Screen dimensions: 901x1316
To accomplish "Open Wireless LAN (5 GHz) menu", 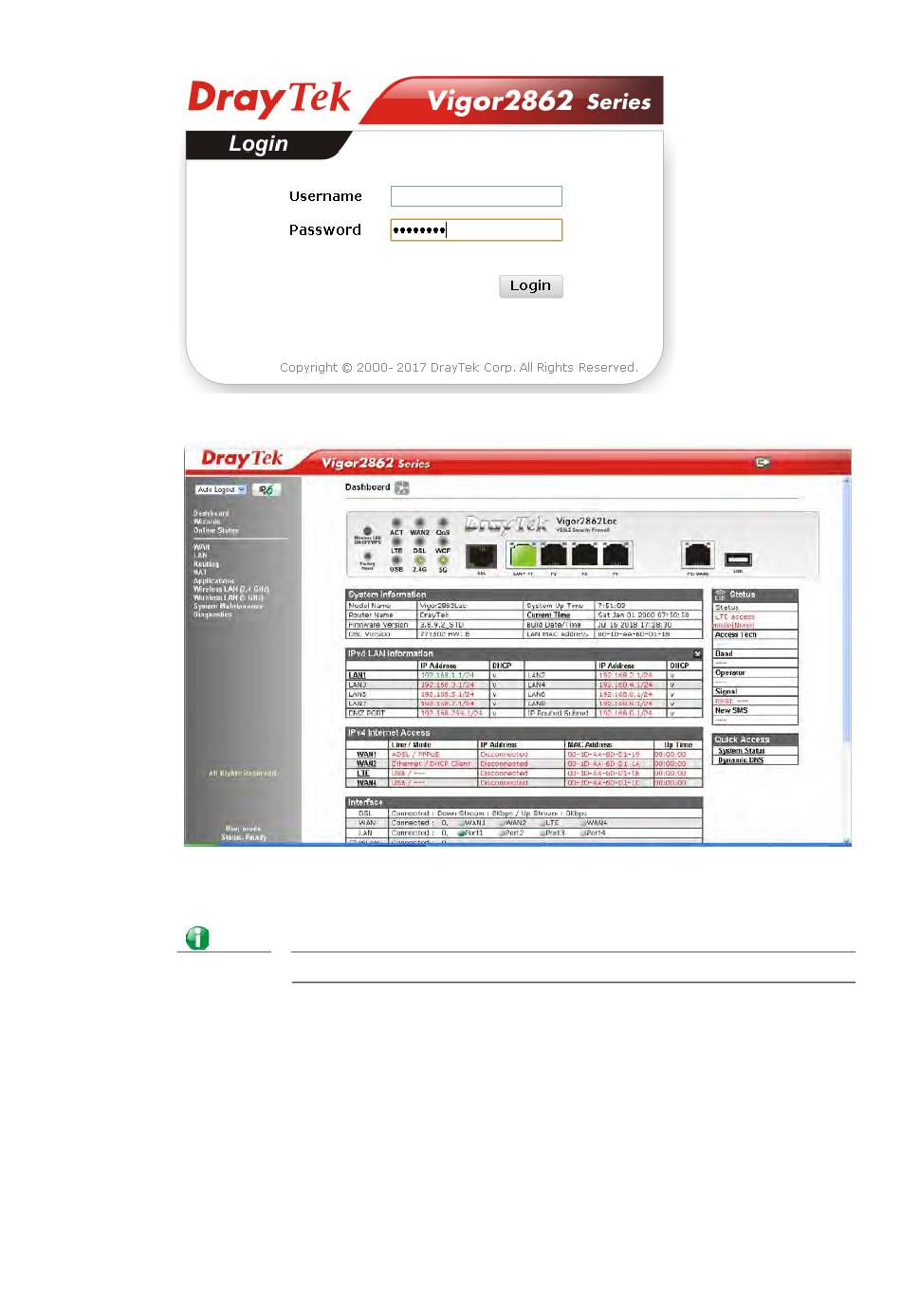I will click(229, 598).
